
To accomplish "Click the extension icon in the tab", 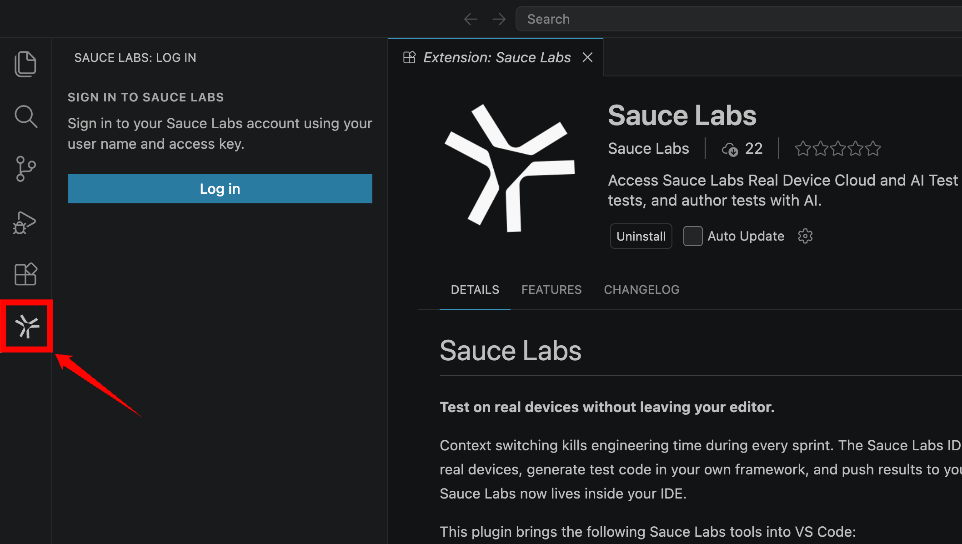I will (x=409, y=57).
